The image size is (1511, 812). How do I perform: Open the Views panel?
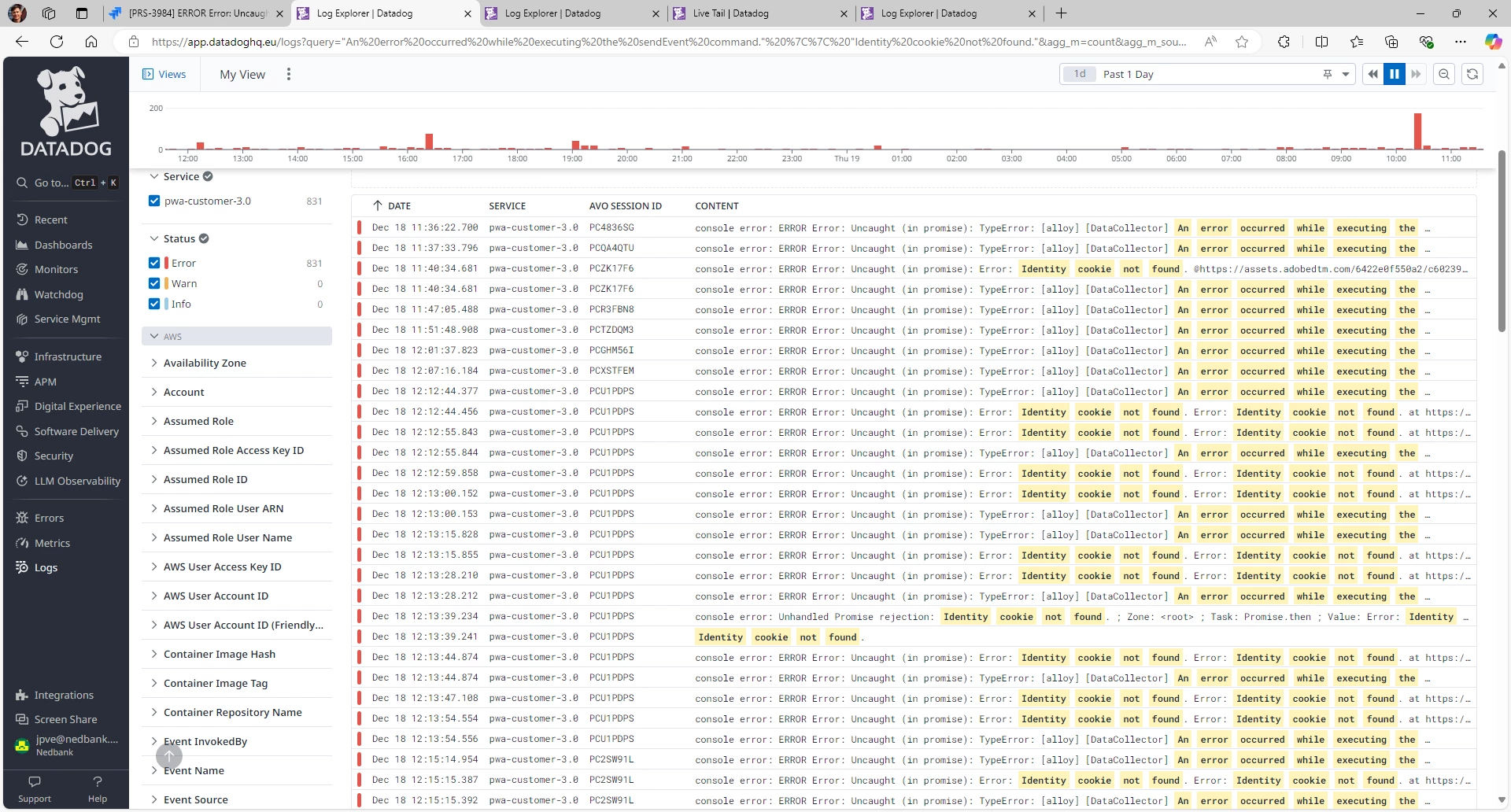click(164, 74)
